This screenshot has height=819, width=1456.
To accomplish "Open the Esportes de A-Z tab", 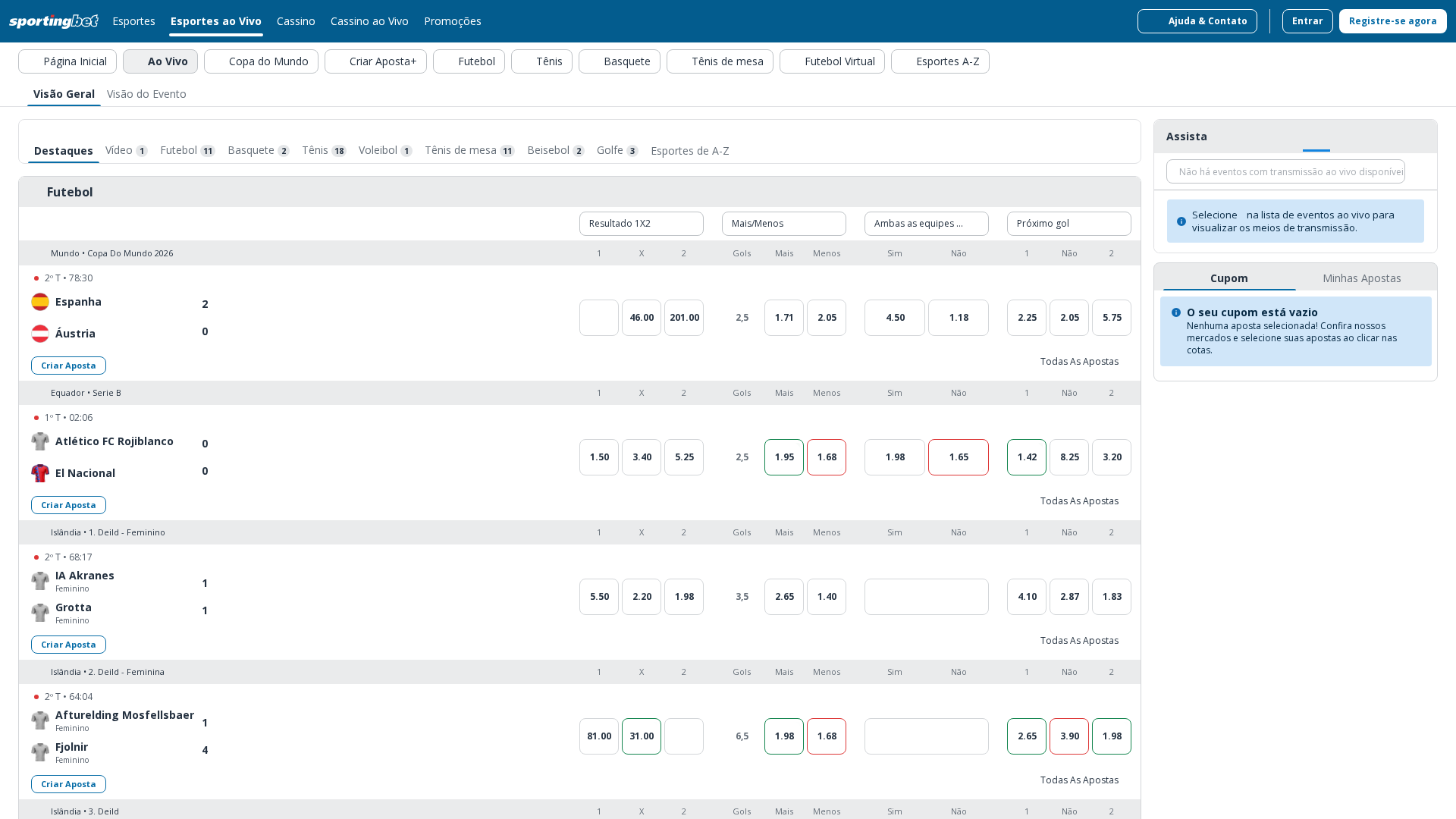I will pos(690,151).
